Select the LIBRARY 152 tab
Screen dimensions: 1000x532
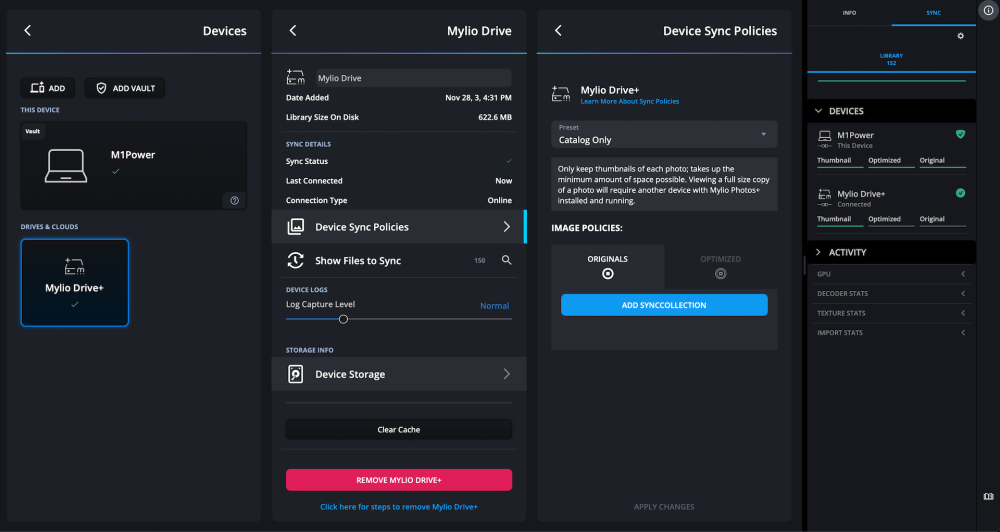(x=892, y=59)
